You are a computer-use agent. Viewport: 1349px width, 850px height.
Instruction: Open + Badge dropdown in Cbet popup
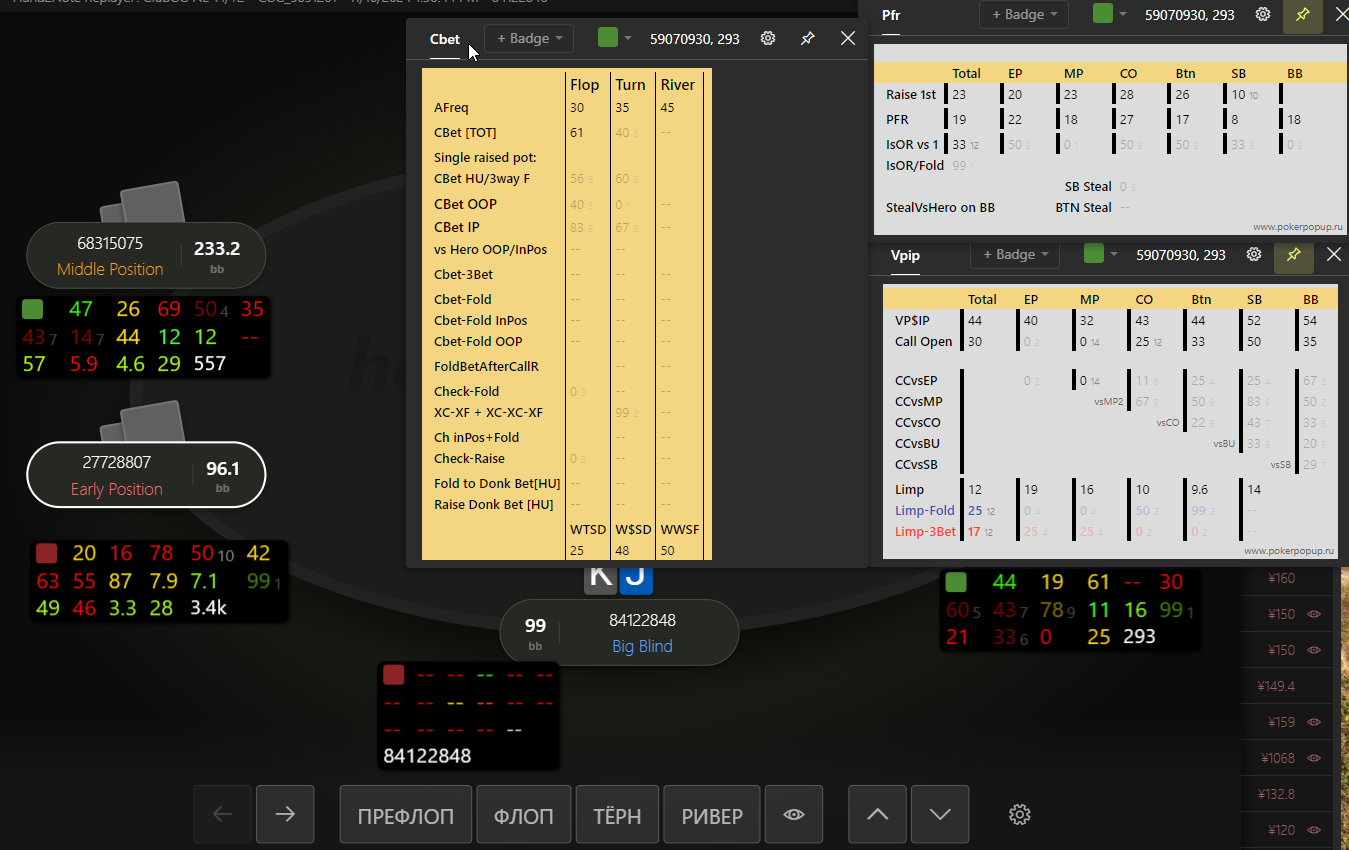point(529,38)
